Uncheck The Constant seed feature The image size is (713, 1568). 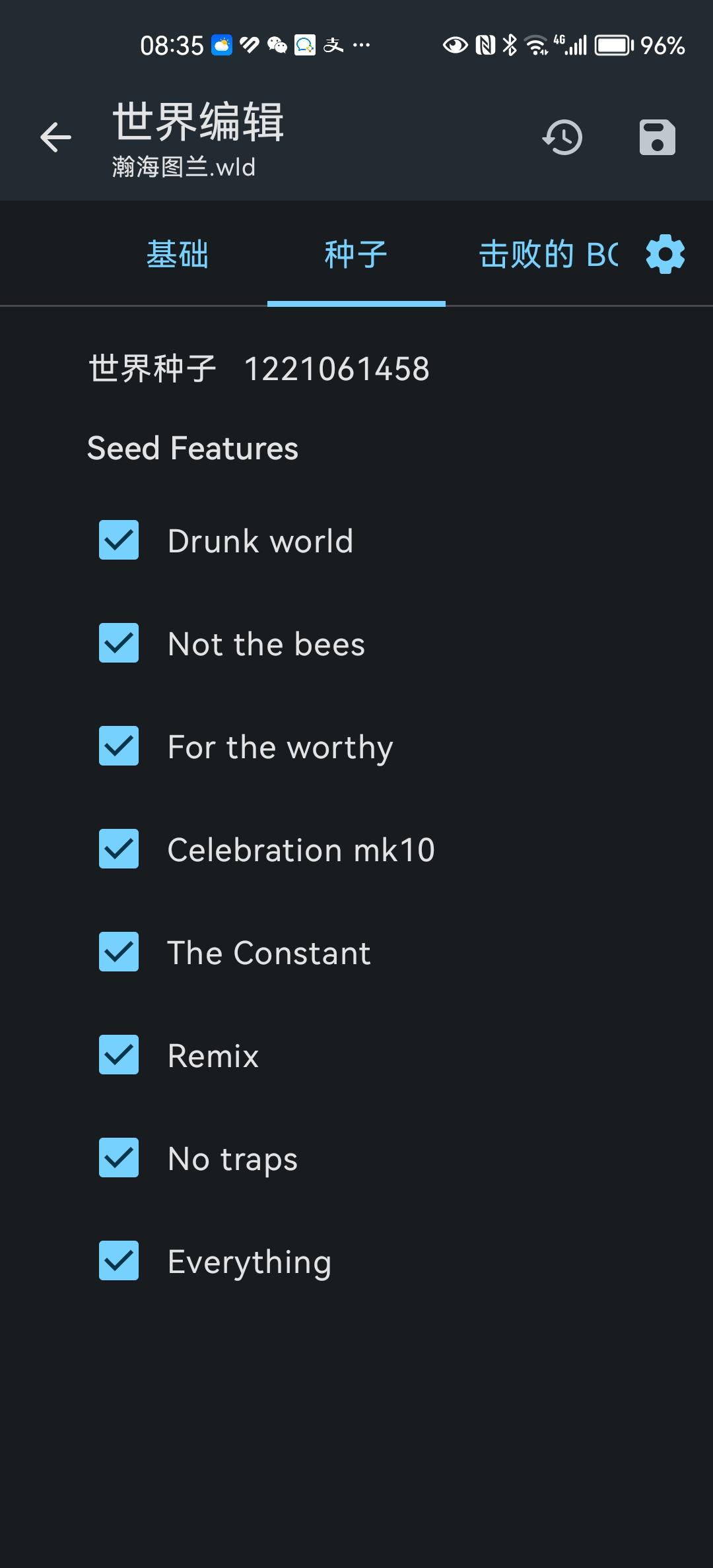tap(119, 952)
